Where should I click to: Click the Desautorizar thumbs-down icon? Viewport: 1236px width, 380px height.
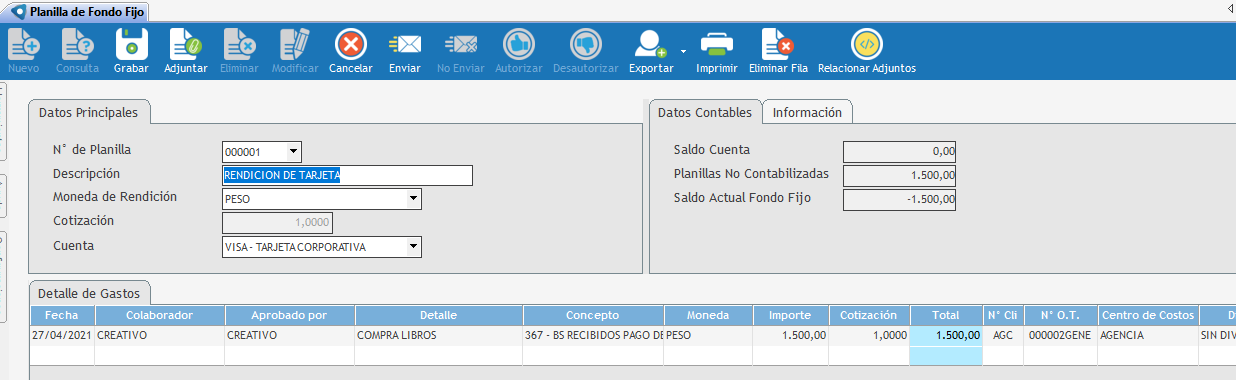point(586,45)
